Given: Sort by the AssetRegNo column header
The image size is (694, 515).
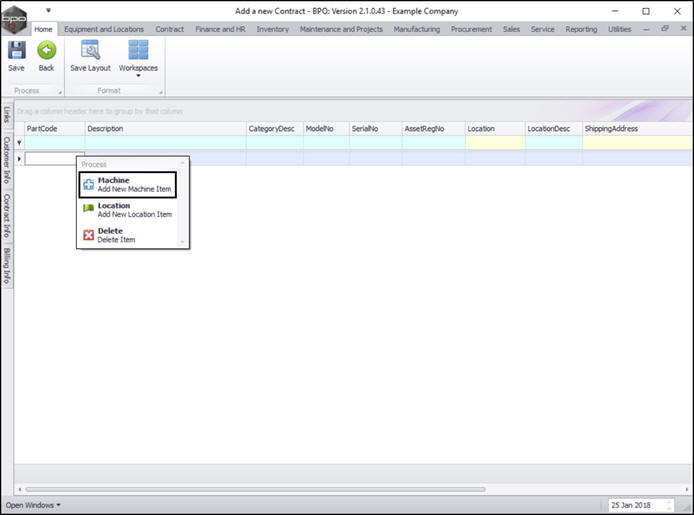Looking at the screenshot, I should pyautogui.click(x=433, y=129).
